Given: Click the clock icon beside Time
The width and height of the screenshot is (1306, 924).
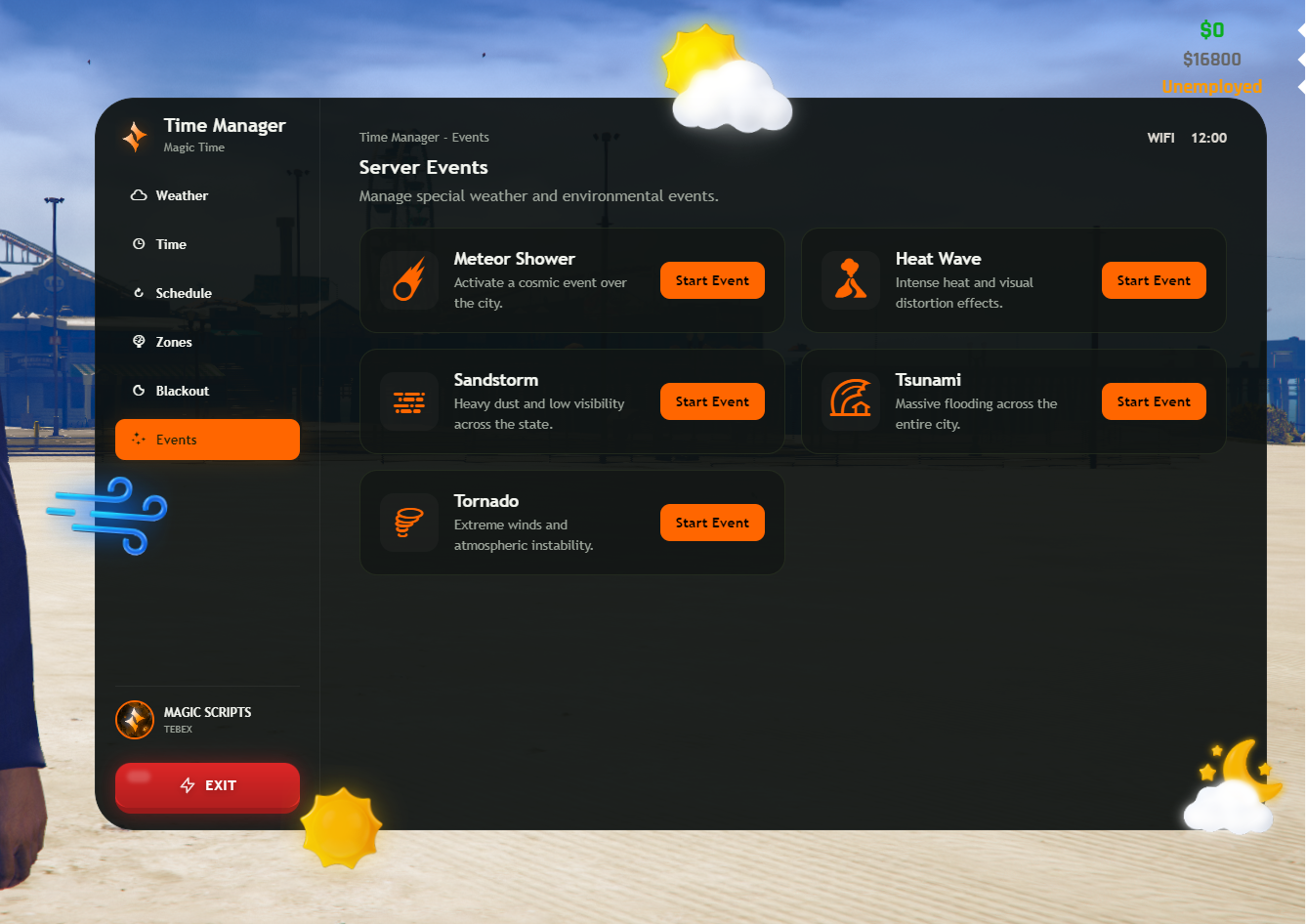Looking at the screenshot, I should pyautogui.click(x=139, y=244).
